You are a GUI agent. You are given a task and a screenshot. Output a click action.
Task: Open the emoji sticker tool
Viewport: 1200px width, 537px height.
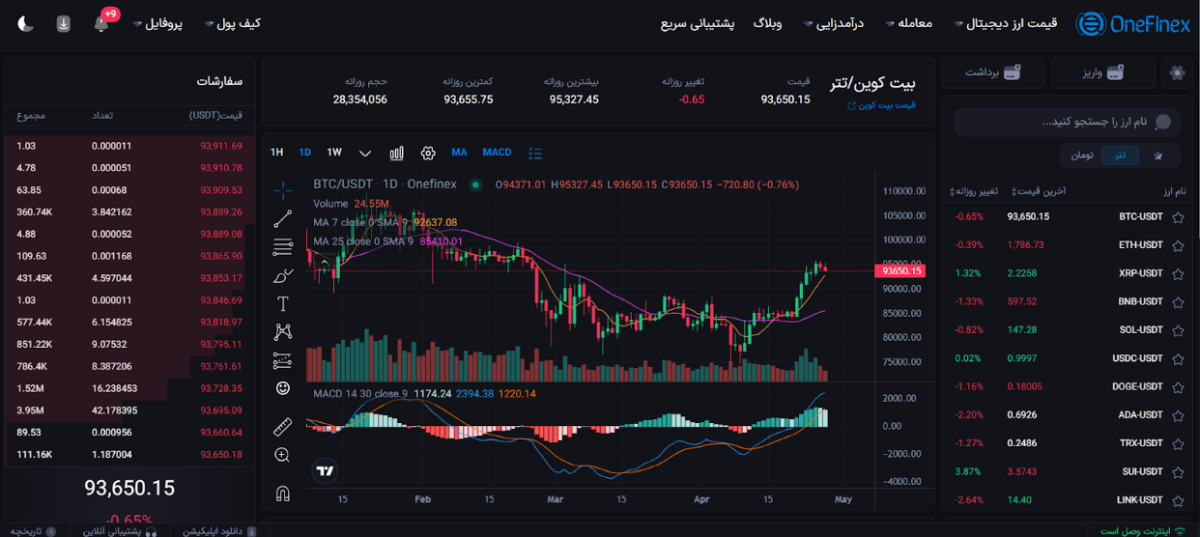pyautogui.click(x=283, y=388)
